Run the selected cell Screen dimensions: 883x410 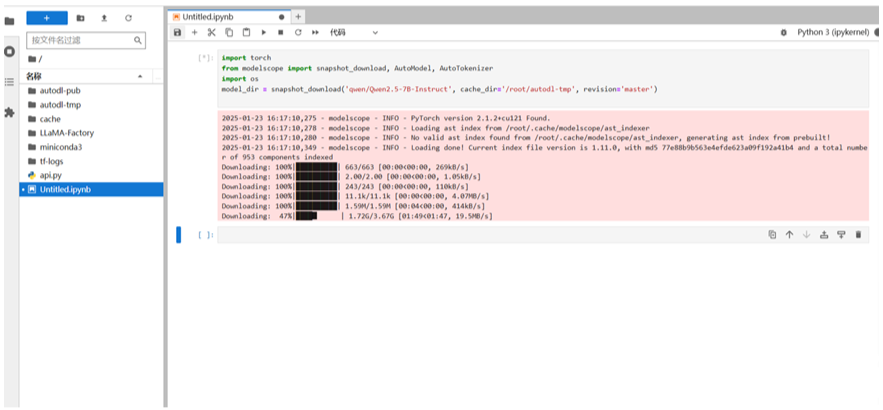(263, 33)
